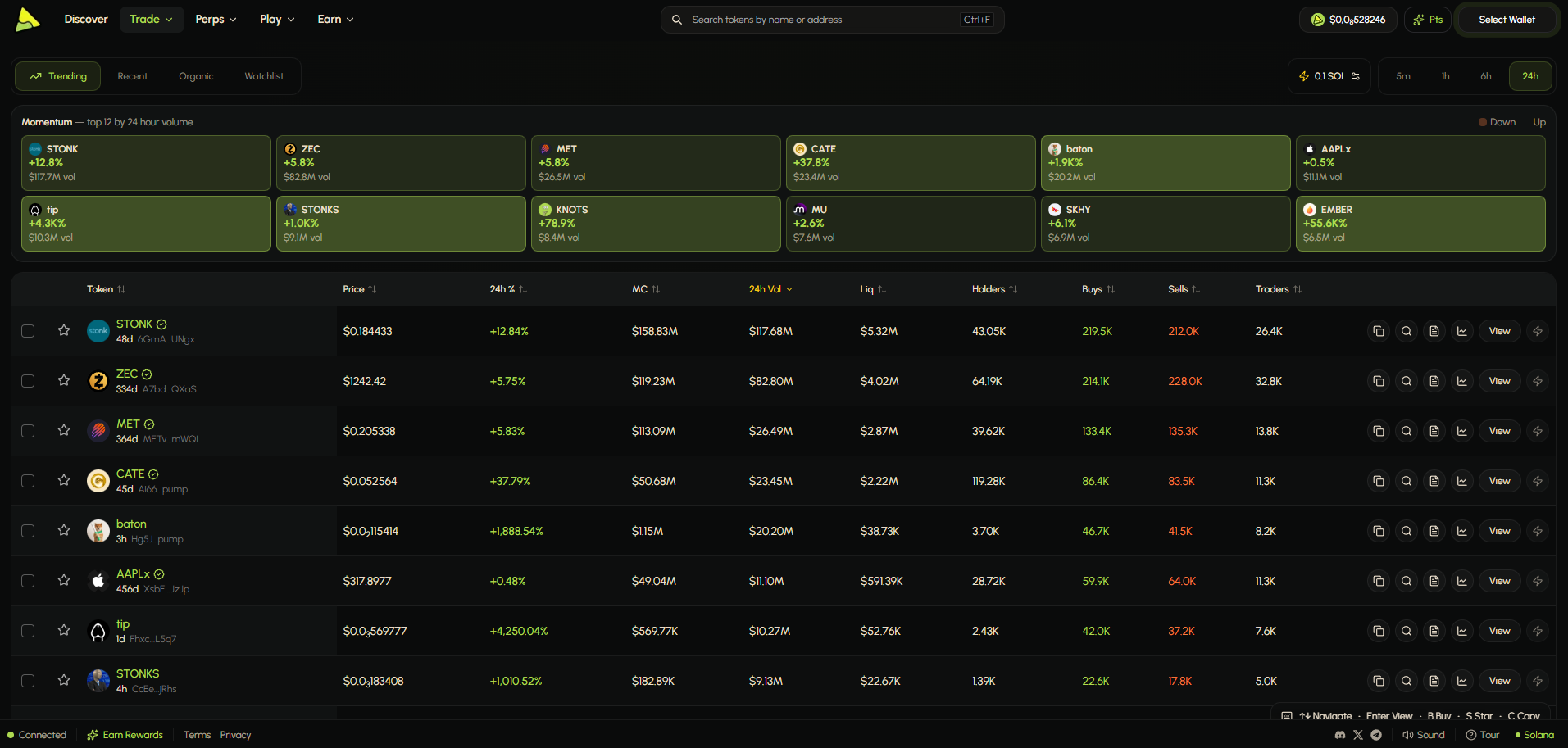
Task: Open the document icon in MET row
Action: (x=1434, y=431)
